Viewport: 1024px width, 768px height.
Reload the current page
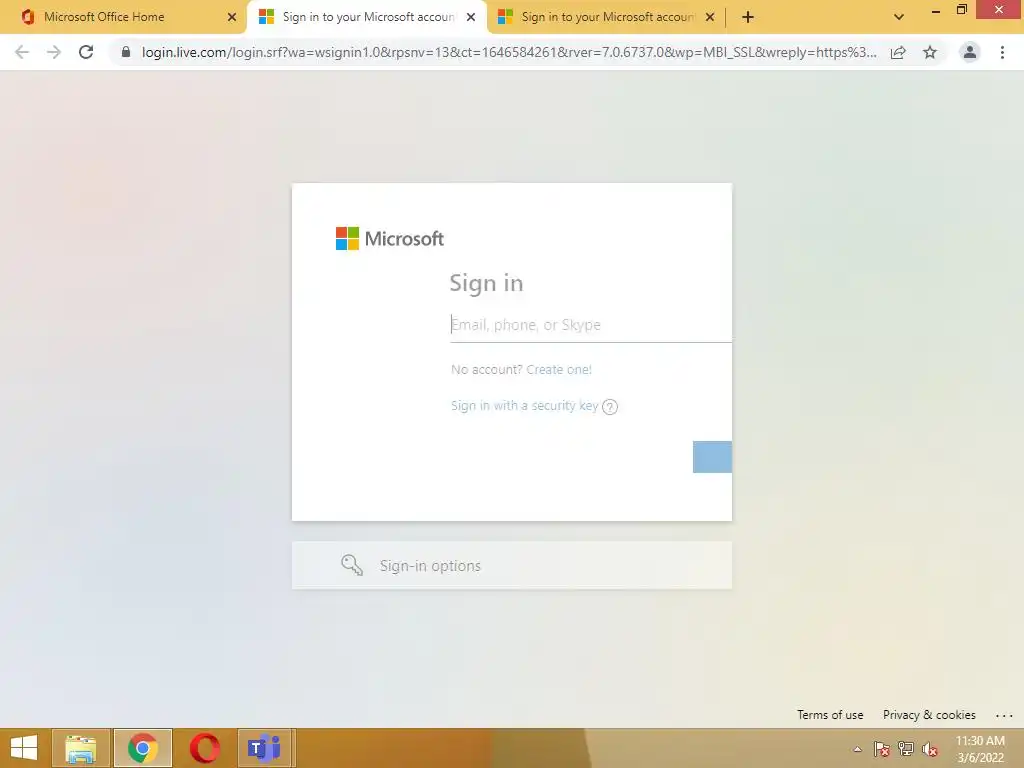86,52
